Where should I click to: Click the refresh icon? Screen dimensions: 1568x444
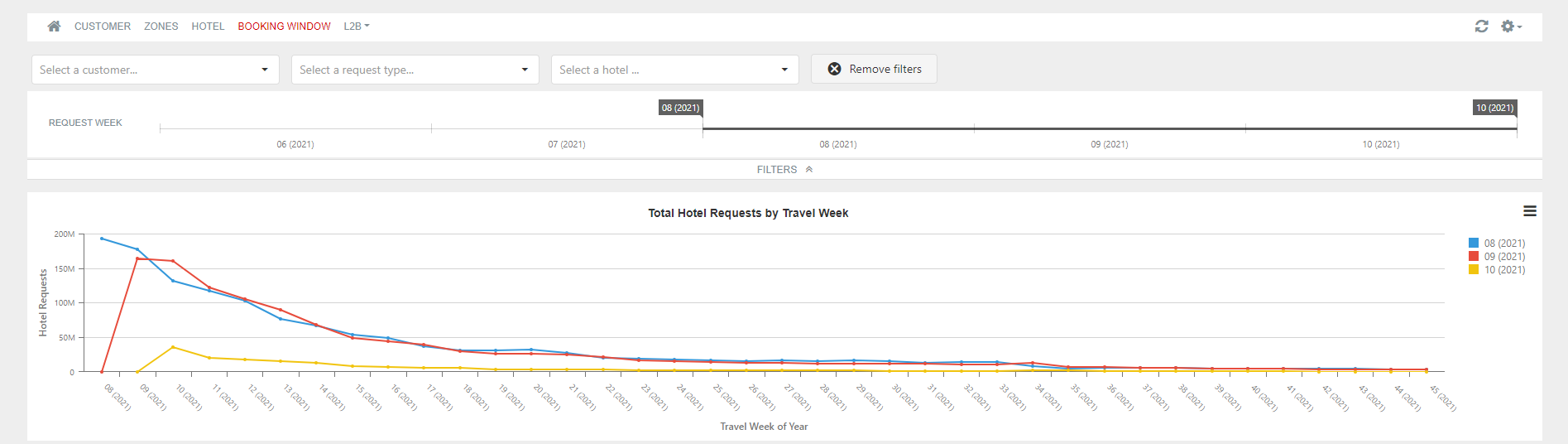[x=1481, y=27]
